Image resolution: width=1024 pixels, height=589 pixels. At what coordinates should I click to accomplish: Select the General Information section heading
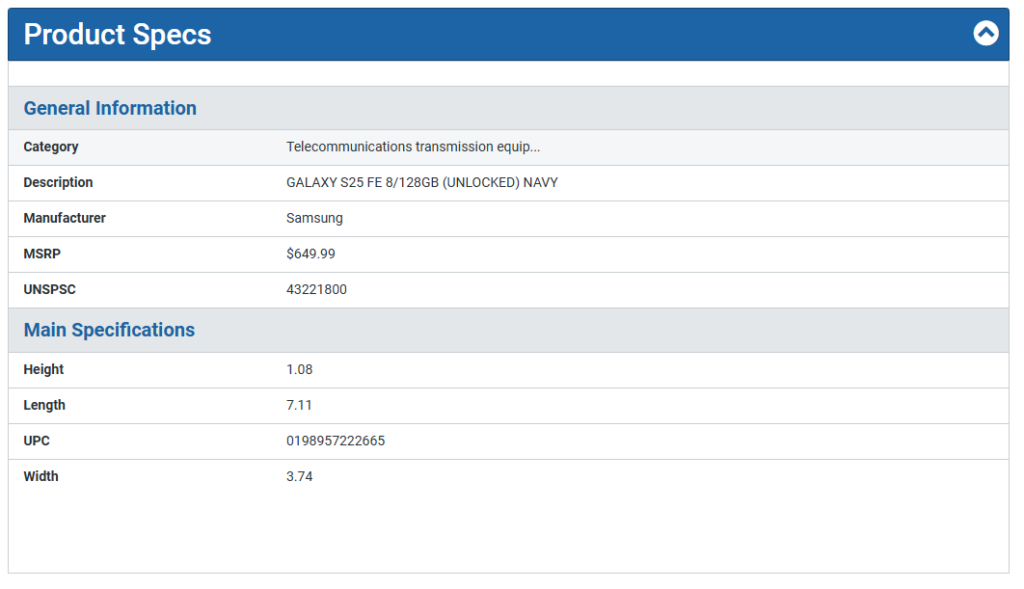coord(110,108)
